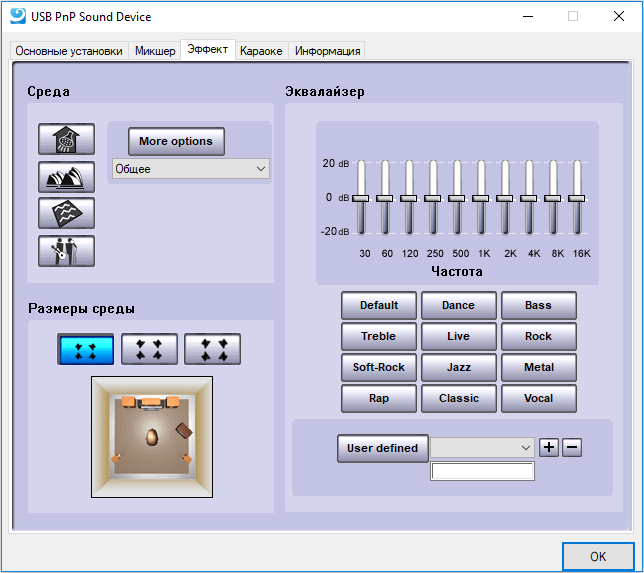Click the 60 Hz equalizer slider handle
The width and height of the screenshot is (644, 573).
[x=384, y=198]
